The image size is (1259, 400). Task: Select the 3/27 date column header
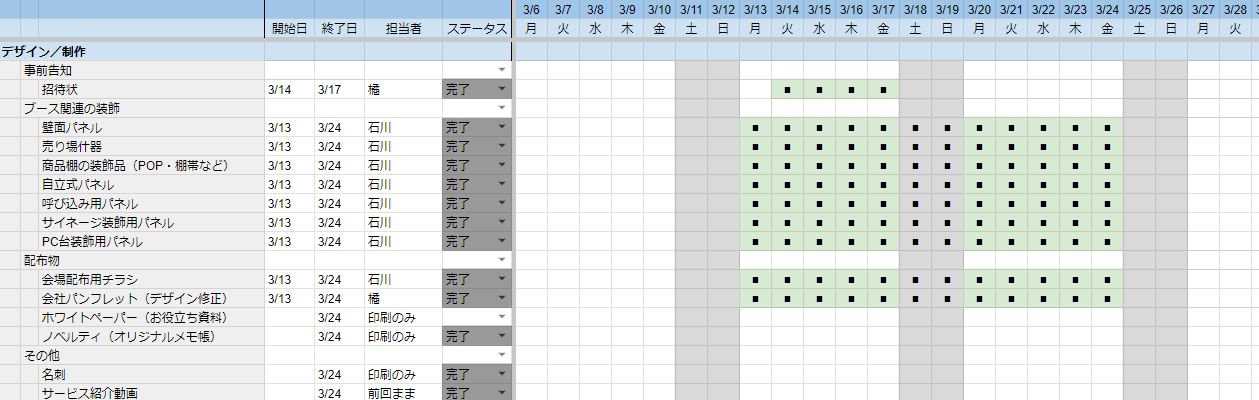click(1203, 10)
